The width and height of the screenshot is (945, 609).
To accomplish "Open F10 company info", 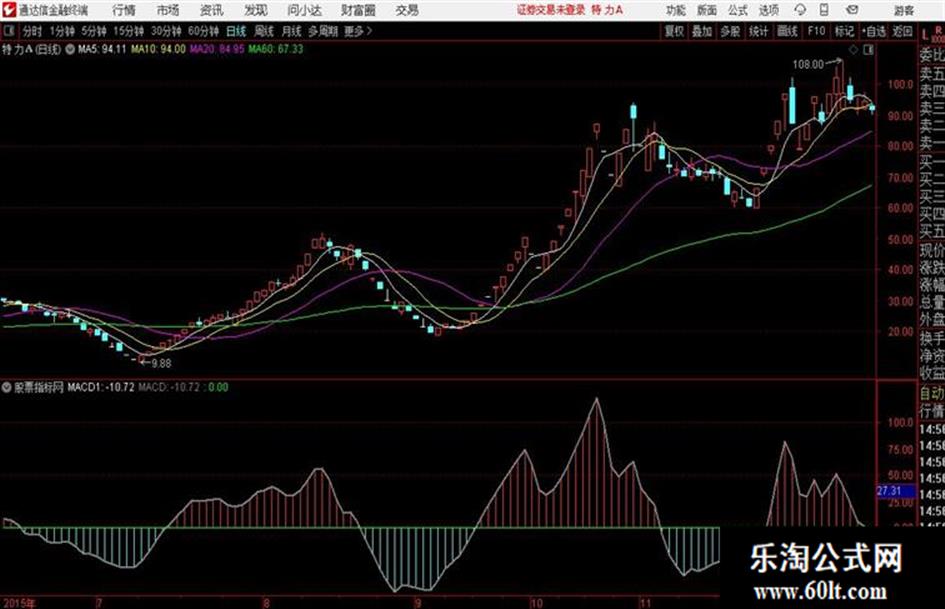I will [x=816, y=31].
